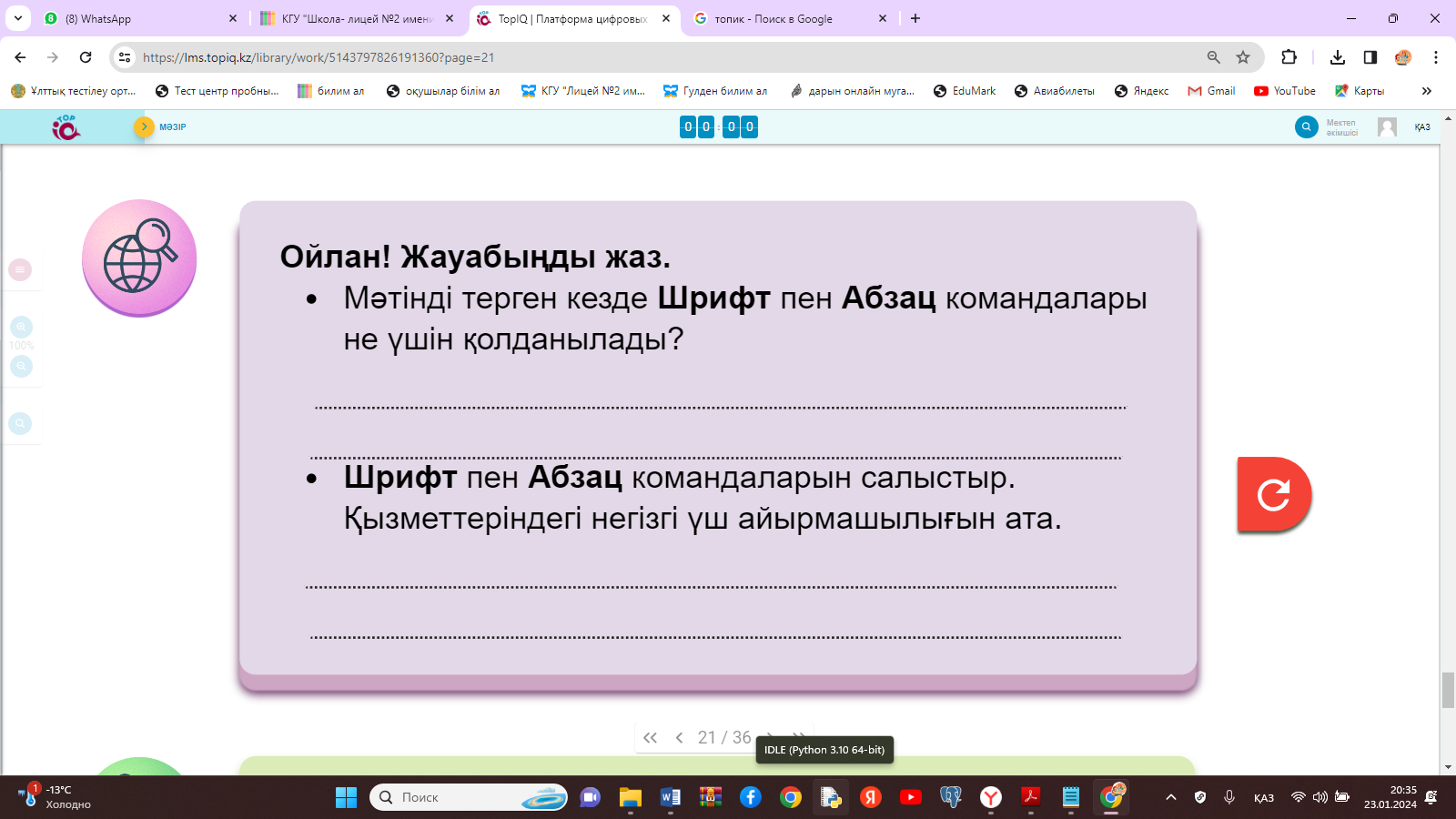Click the red reset arrow button
Screen dimensions: 1456x819
(x=1274, y=494)
